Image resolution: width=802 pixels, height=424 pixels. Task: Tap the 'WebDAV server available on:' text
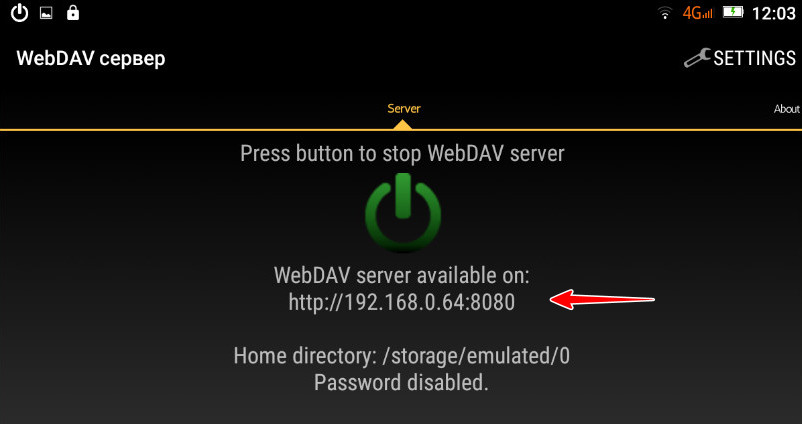click(402, 276)
